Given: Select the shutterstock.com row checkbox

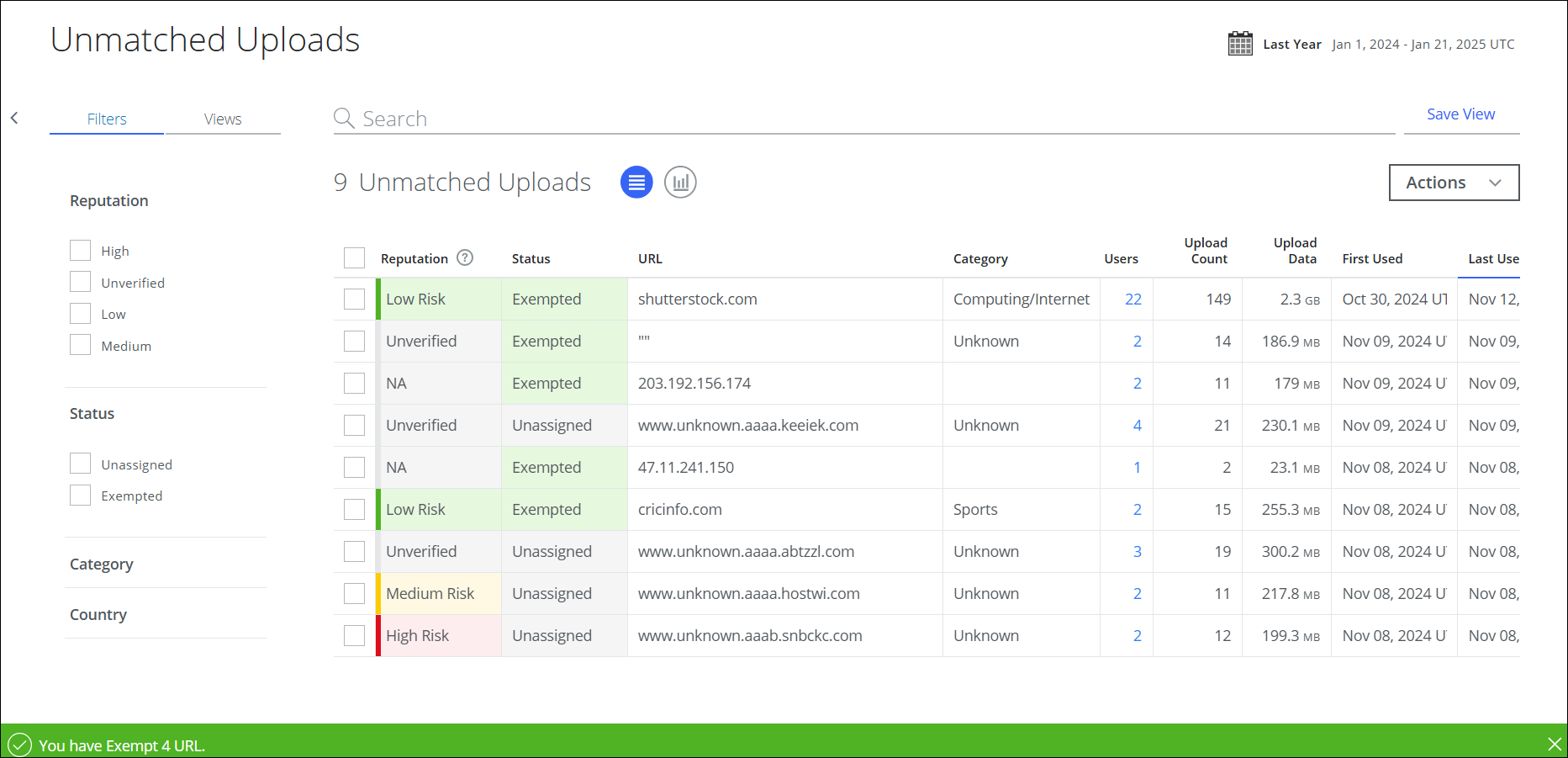Looking at the screenshot, I should (x=354, y=299).
